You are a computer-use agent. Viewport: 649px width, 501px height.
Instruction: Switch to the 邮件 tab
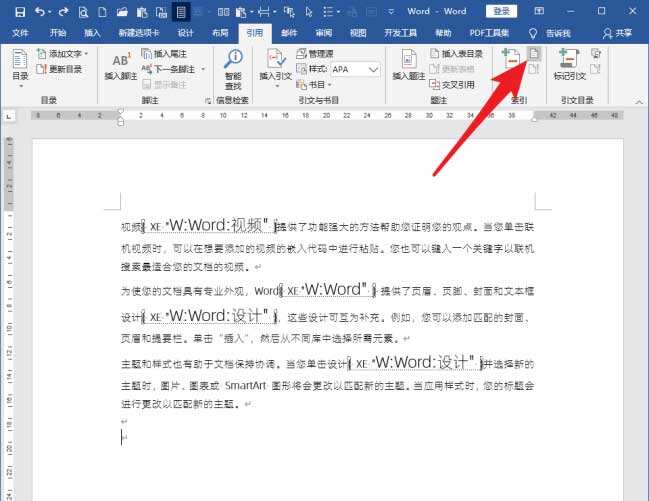point(289,33)
